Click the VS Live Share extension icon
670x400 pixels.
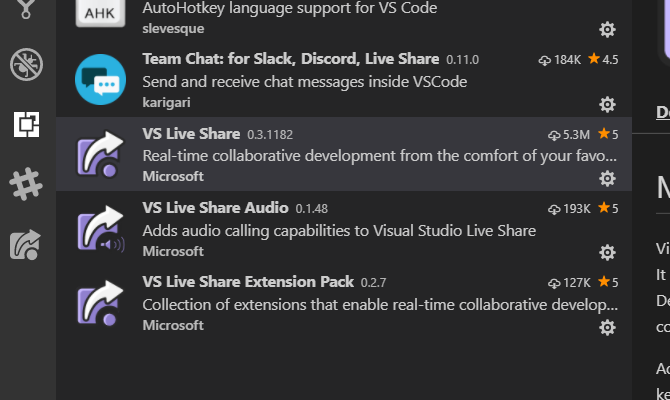tap(100, 154)
